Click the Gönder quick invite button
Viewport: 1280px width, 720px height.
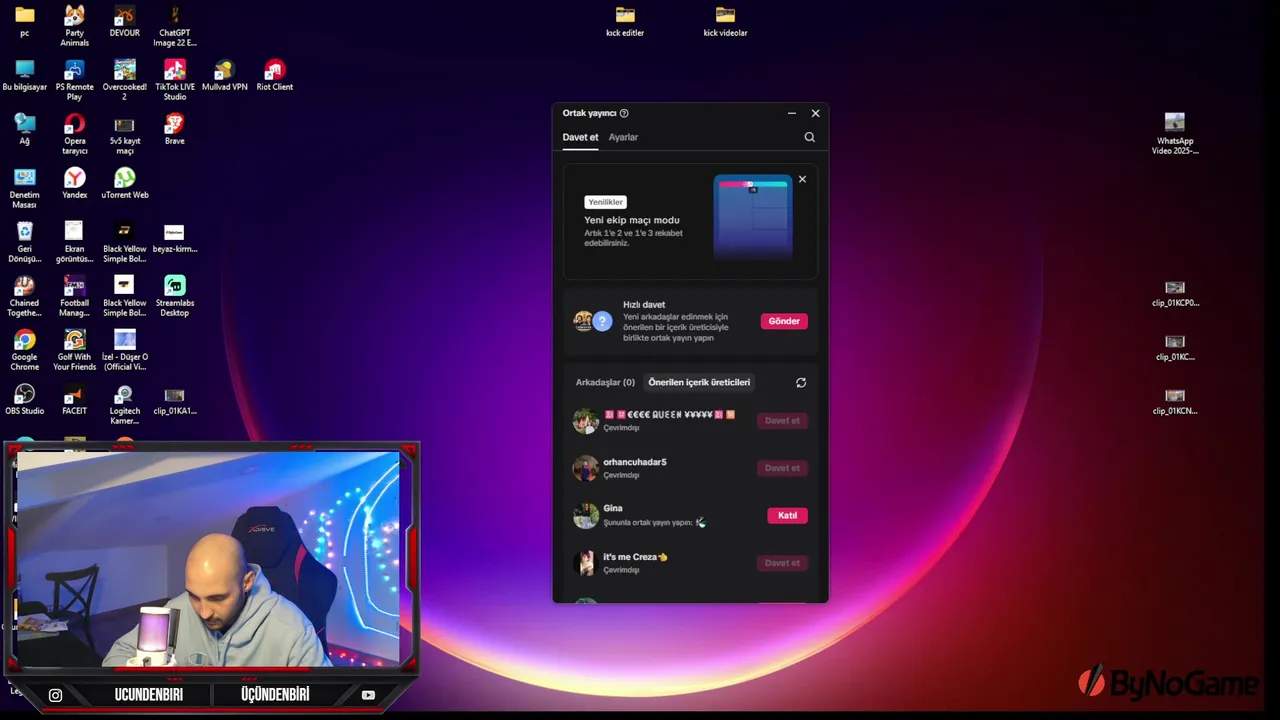point(784,321)
